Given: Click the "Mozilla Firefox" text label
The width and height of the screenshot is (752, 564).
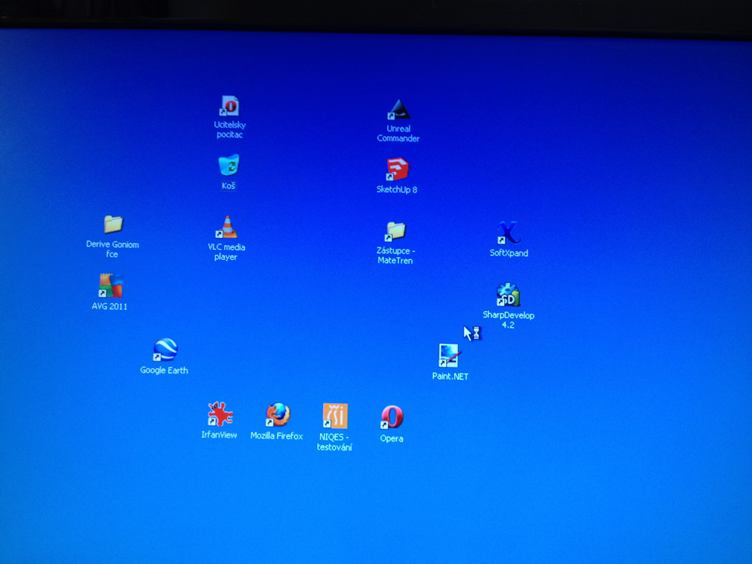Looking at the screenshot, I should tap(277, 436).
